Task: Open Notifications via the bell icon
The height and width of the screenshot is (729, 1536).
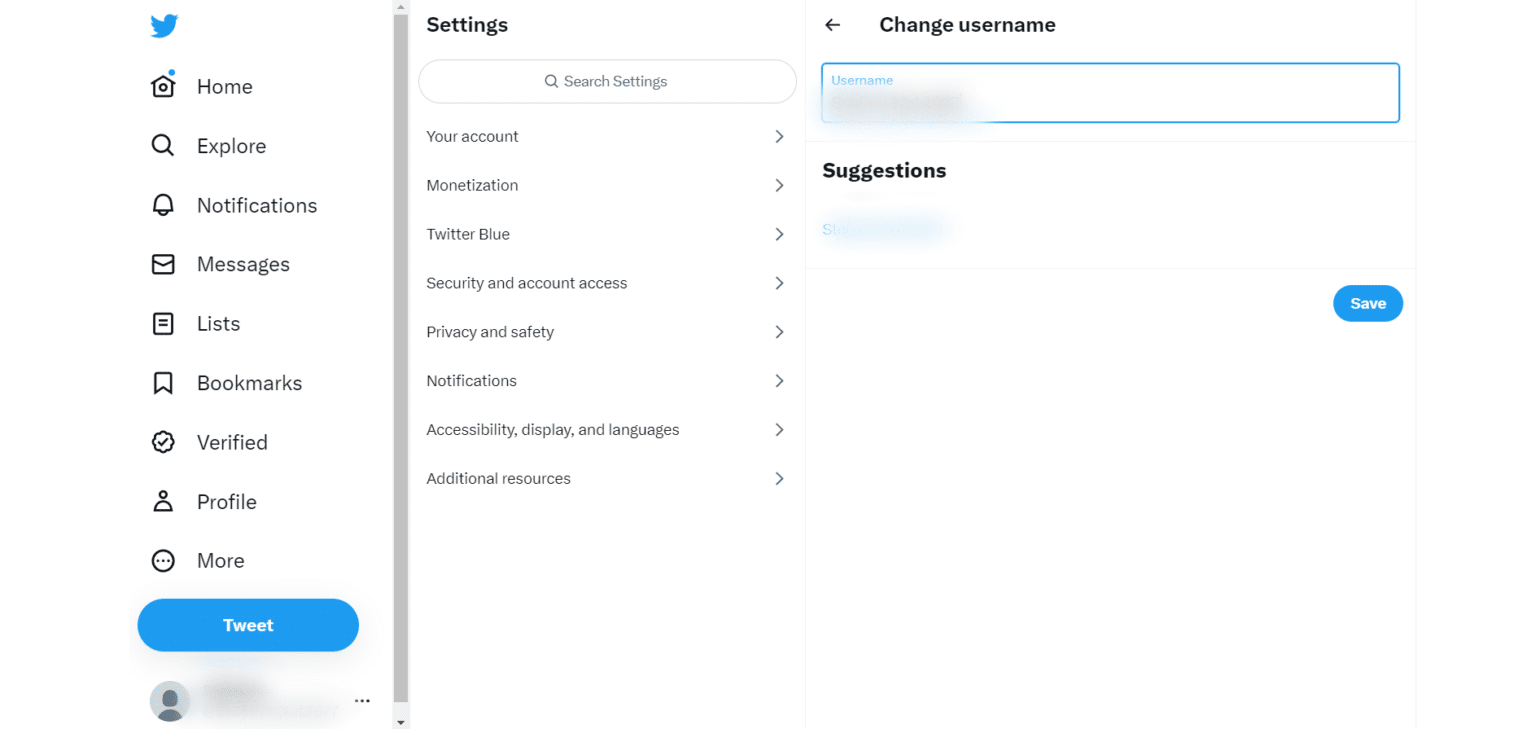Action: 162,205
